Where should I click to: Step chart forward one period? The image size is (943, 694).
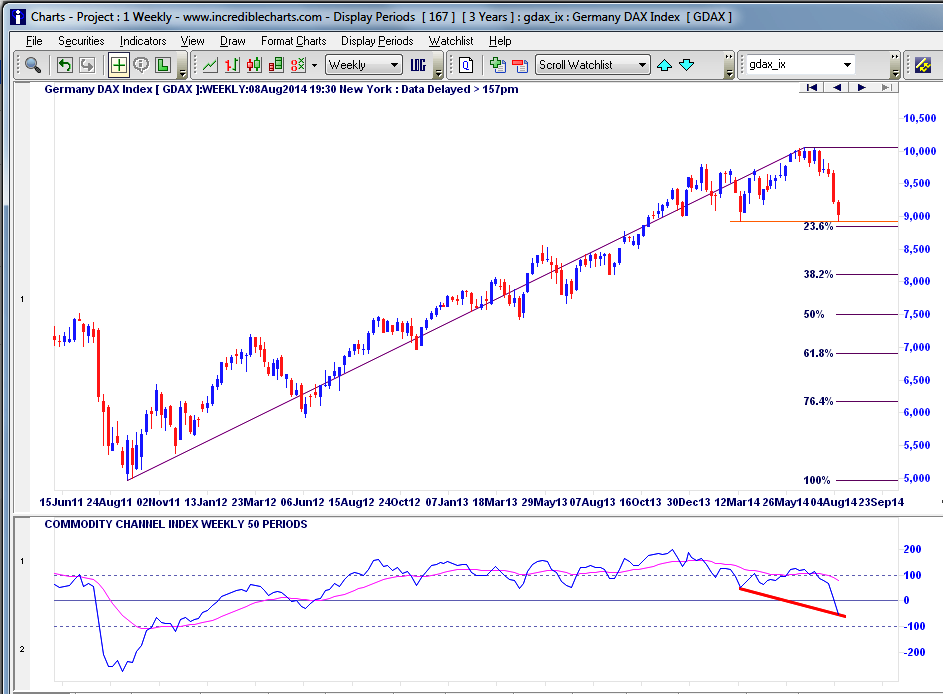861,88
